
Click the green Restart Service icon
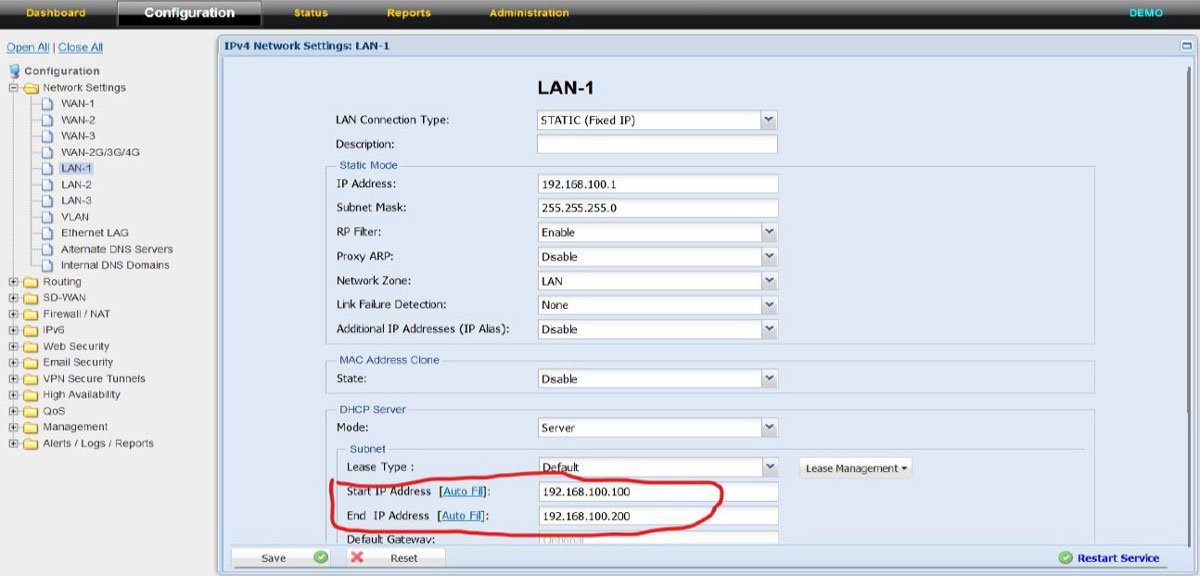1065,558
